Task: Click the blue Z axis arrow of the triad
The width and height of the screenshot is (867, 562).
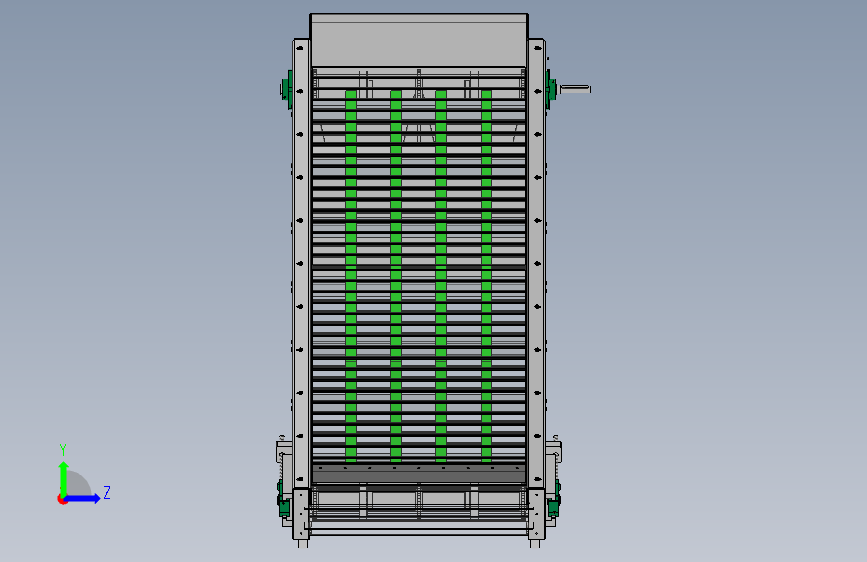Action: (83, 498)
